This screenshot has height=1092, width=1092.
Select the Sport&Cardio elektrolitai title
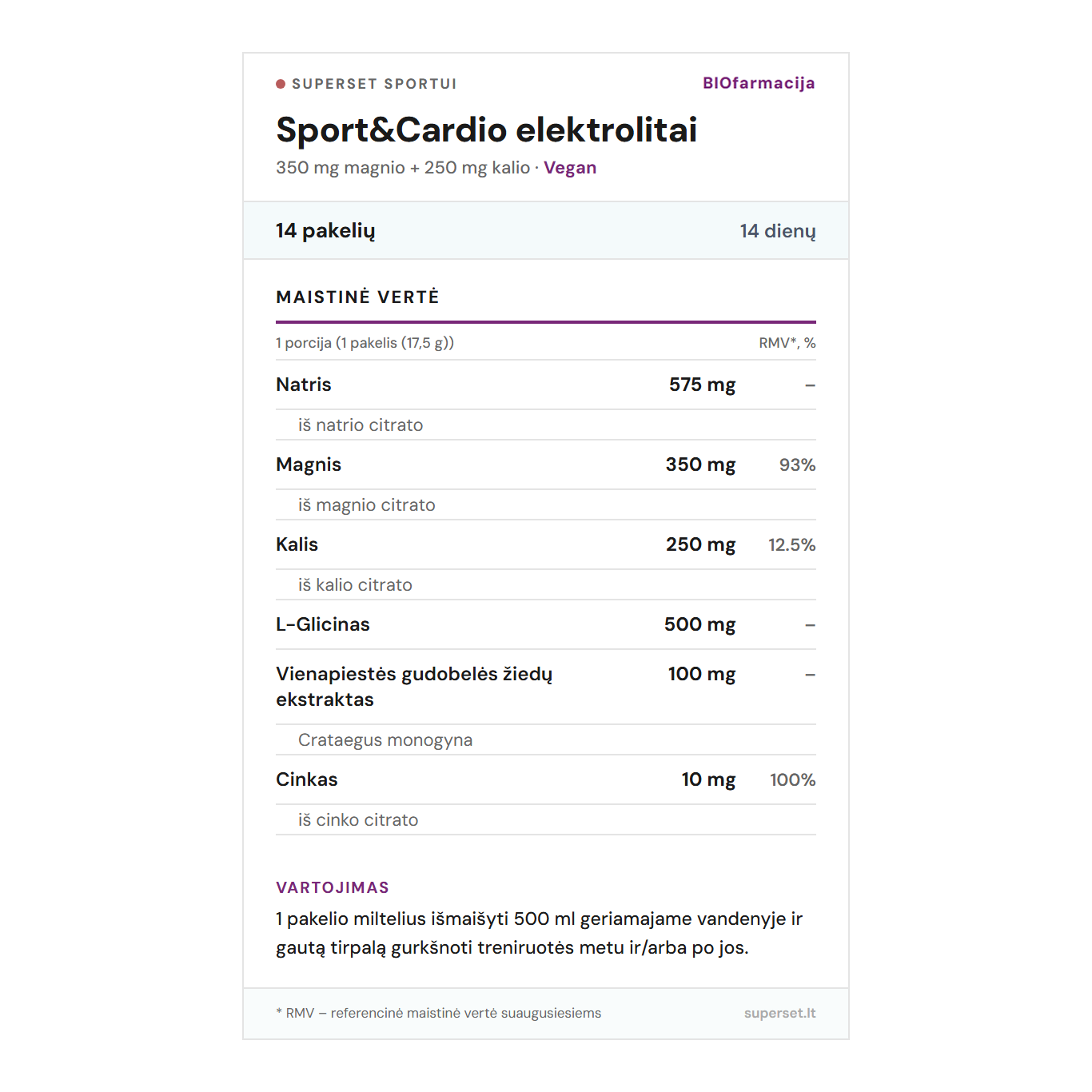pos(486,130)
